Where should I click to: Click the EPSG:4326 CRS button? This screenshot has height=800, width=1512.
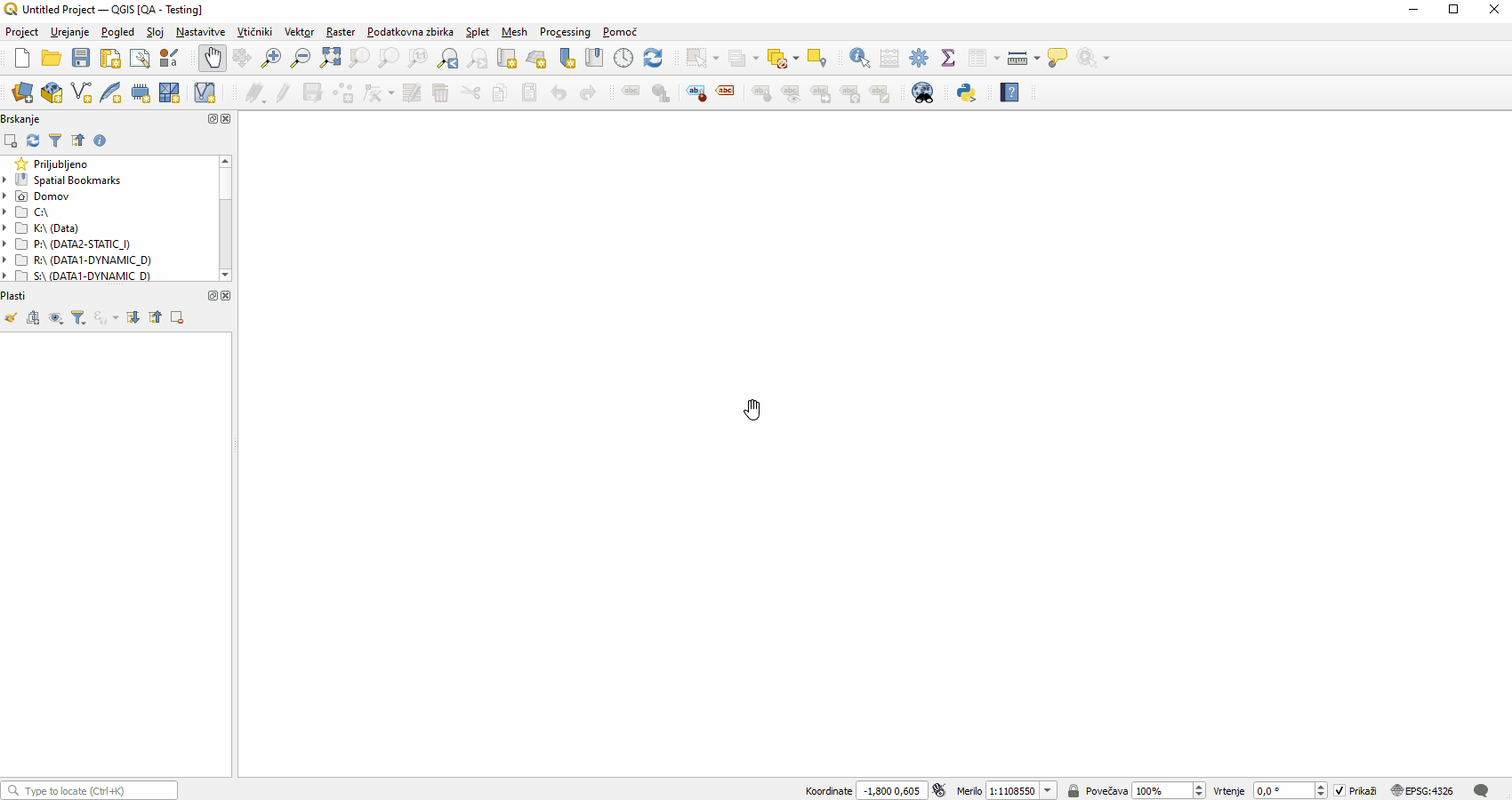coord(1423,791)
